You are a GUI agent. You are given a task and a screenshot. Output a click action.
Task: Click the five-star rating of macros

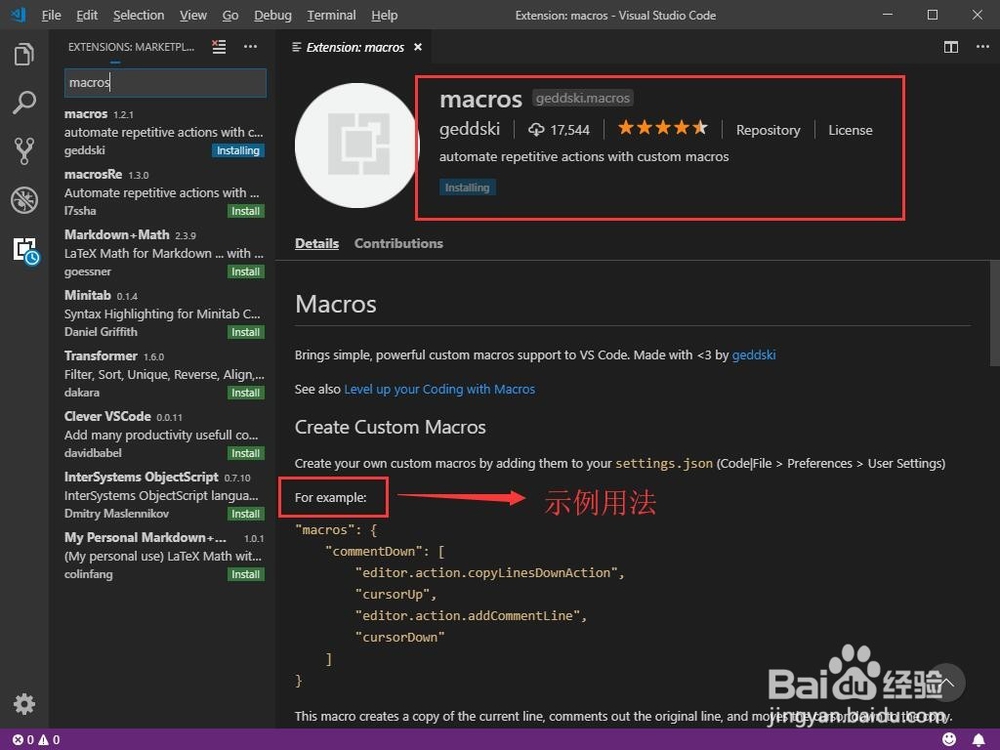(x=663, y=128)
